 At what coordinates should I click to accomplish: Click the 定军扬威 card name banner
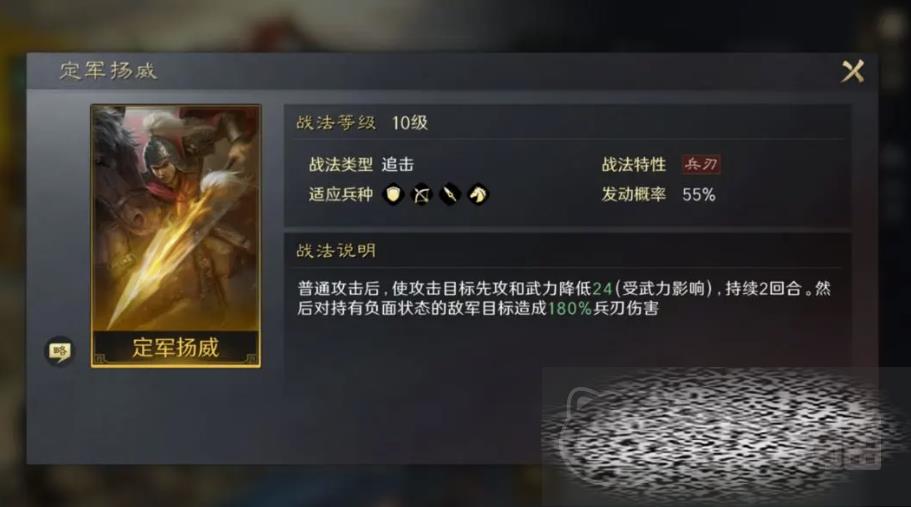pos(175,348)
